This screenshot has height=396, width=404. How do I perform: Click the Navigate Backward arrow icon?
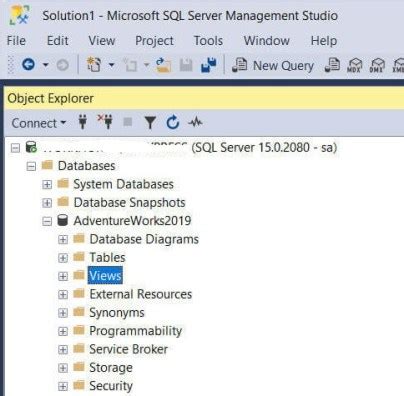[28, 64]
